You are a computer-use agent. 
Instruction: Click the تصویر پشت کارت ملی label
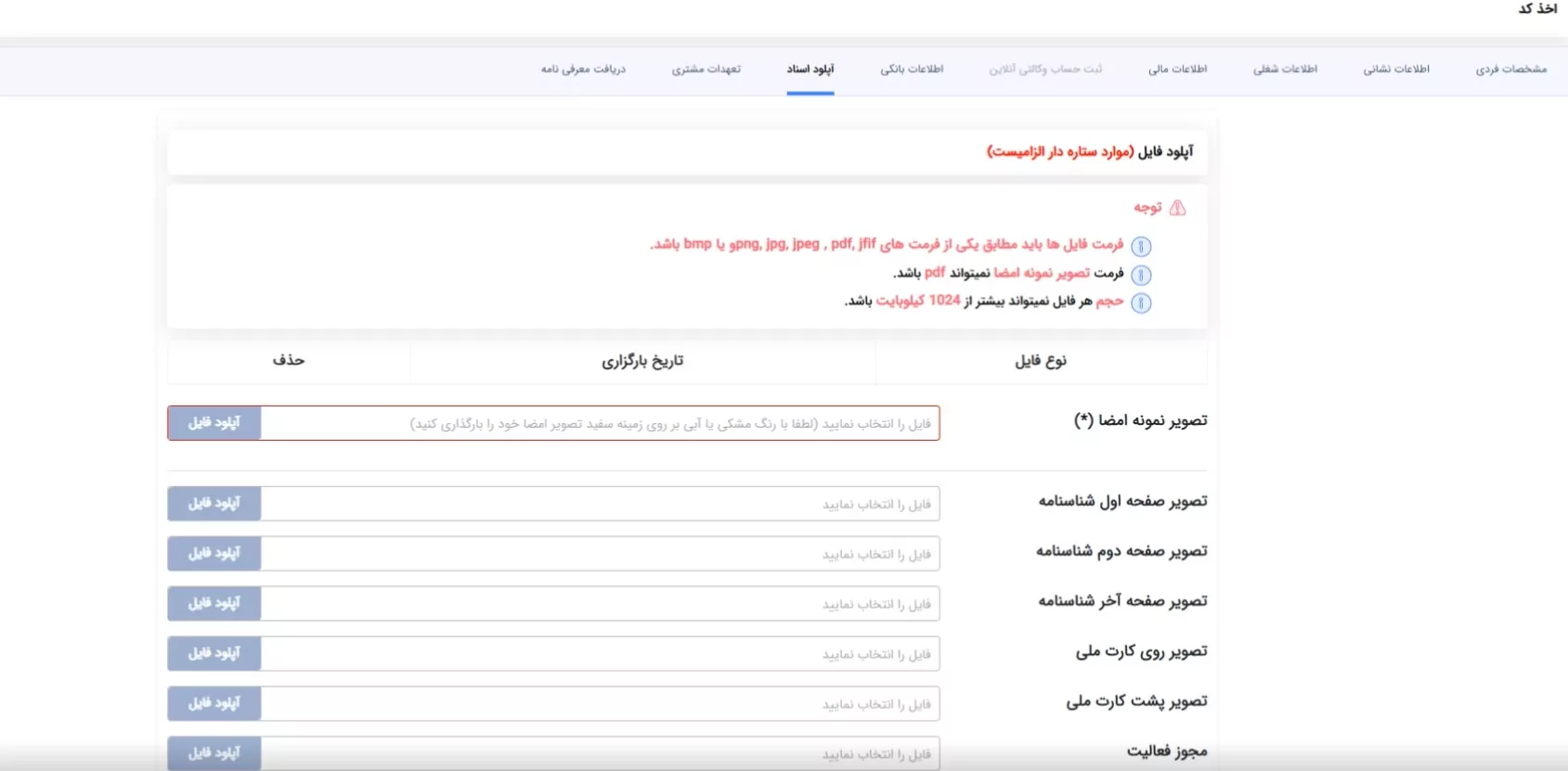[1136, 701]
